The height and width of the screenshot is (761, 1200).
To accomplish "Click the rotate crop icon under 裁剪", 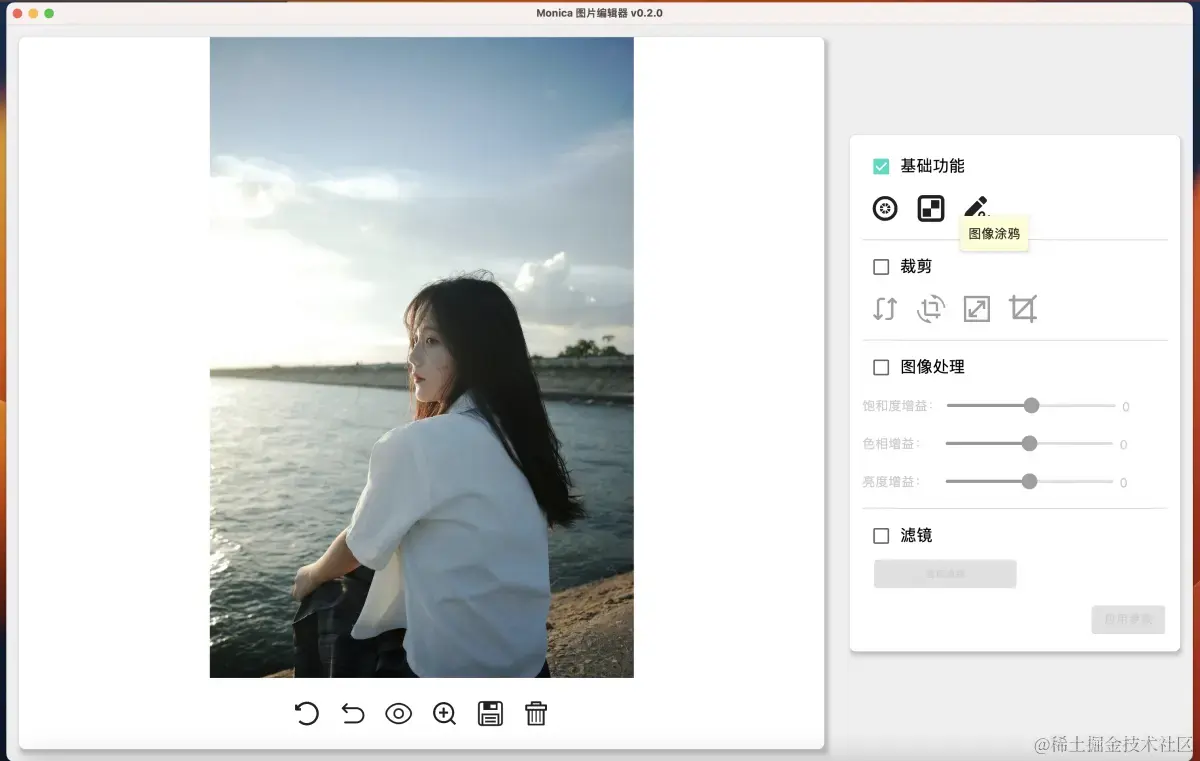I will point(931,309).
